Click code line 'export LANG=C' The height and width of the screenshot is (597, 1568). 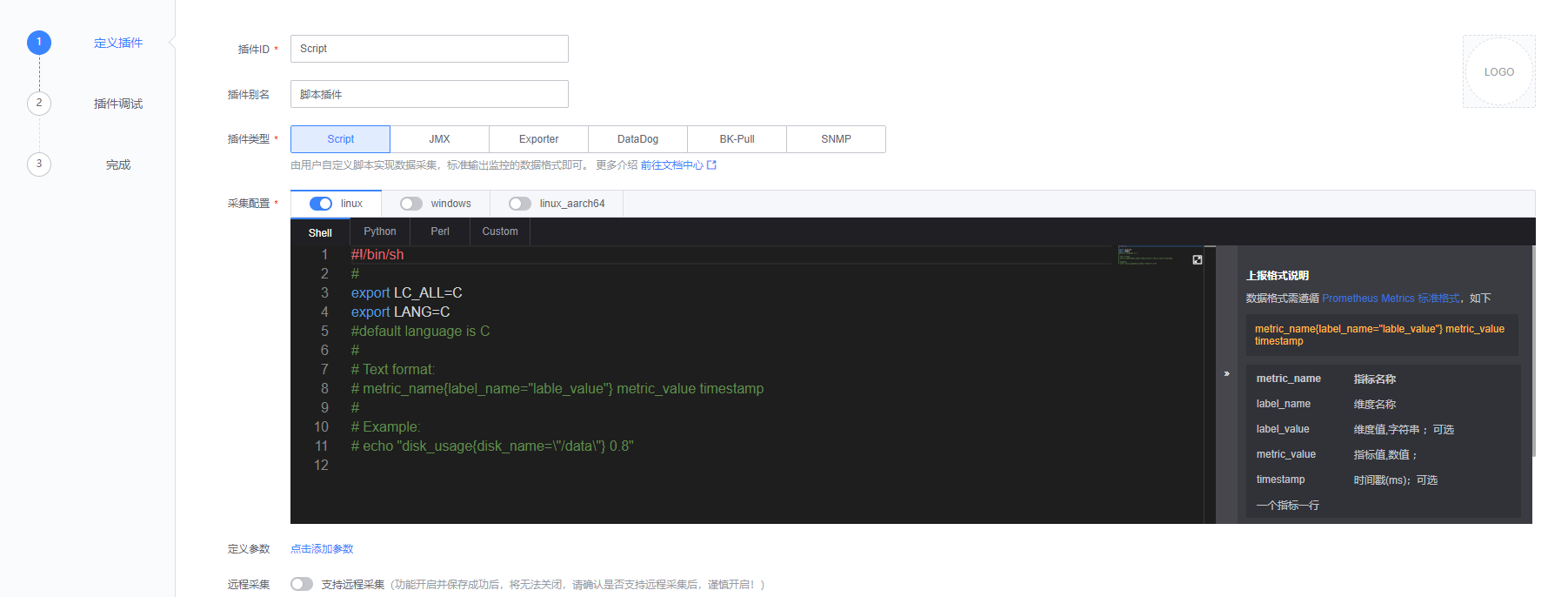[x=400, y=312]
